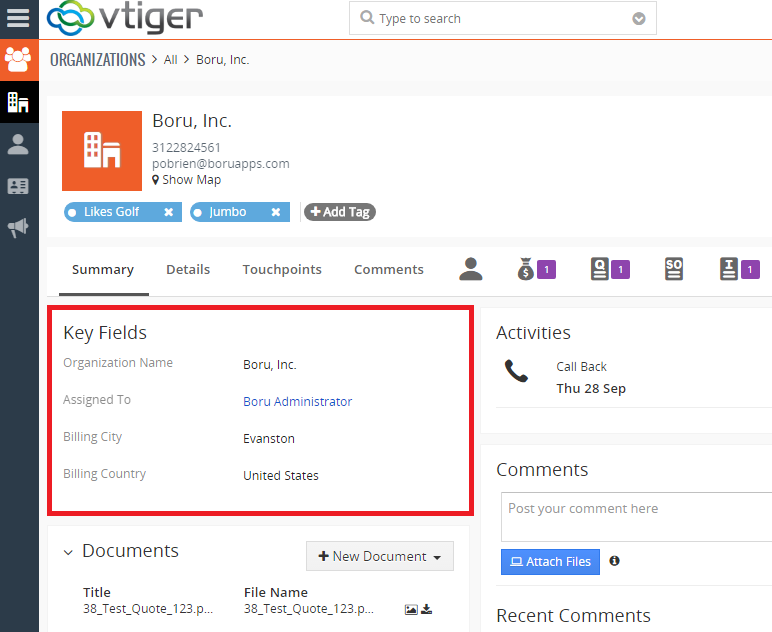This screenshot has height=632, width=772.
Task: Click into the comment text box
Action: coord(636,516)
